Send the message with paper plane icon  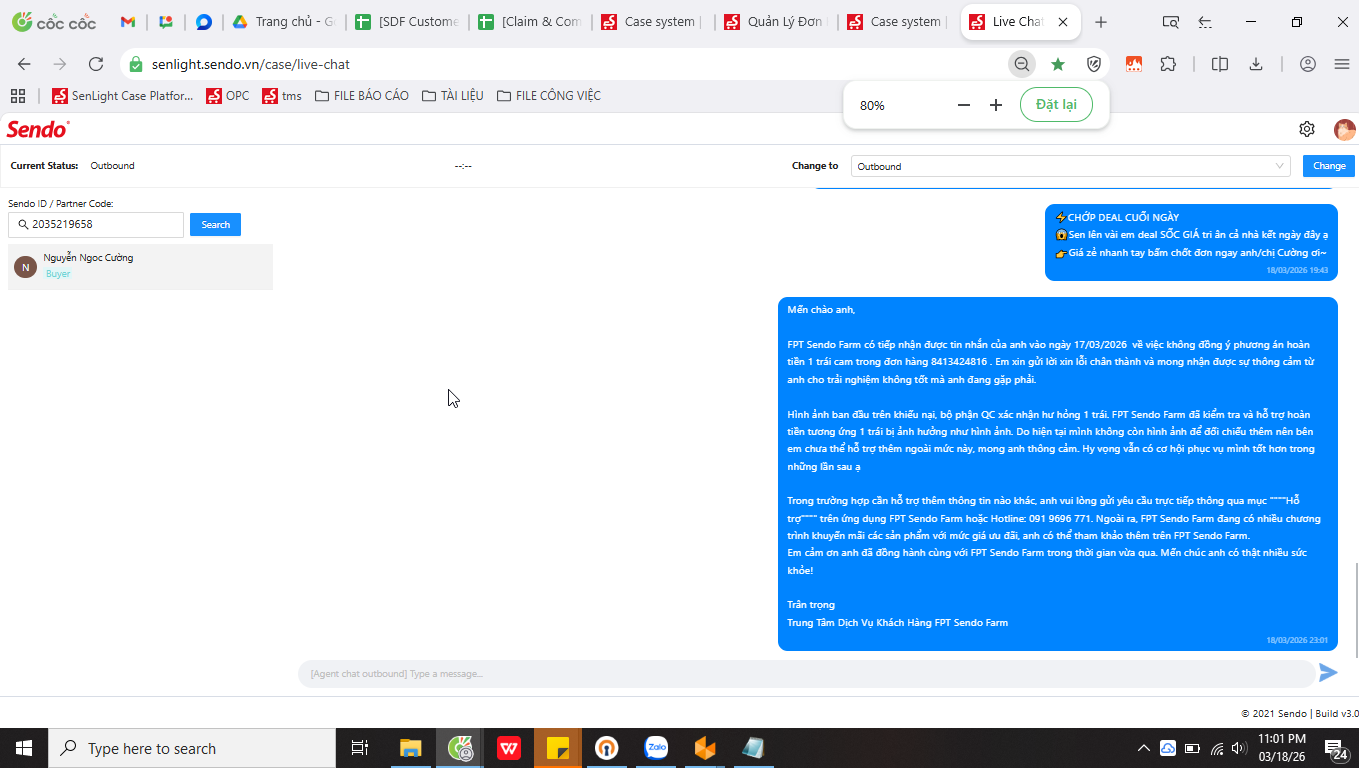(1328, 673)
